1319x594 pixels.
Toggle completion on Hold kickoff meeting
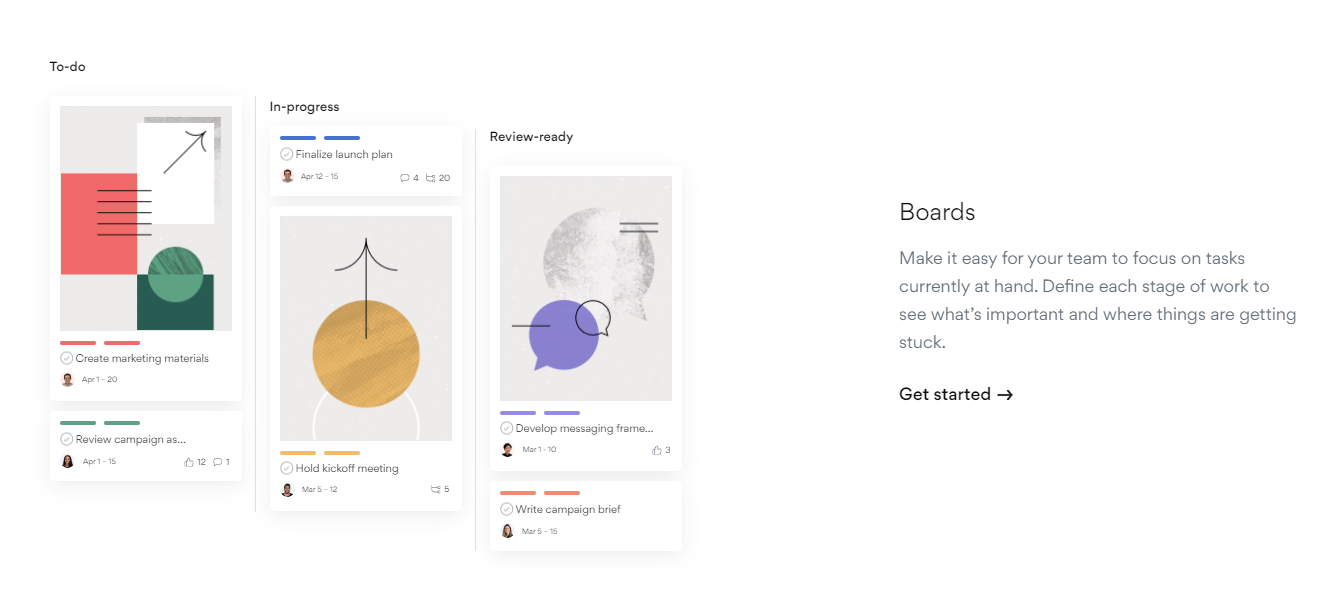point(287,468)
